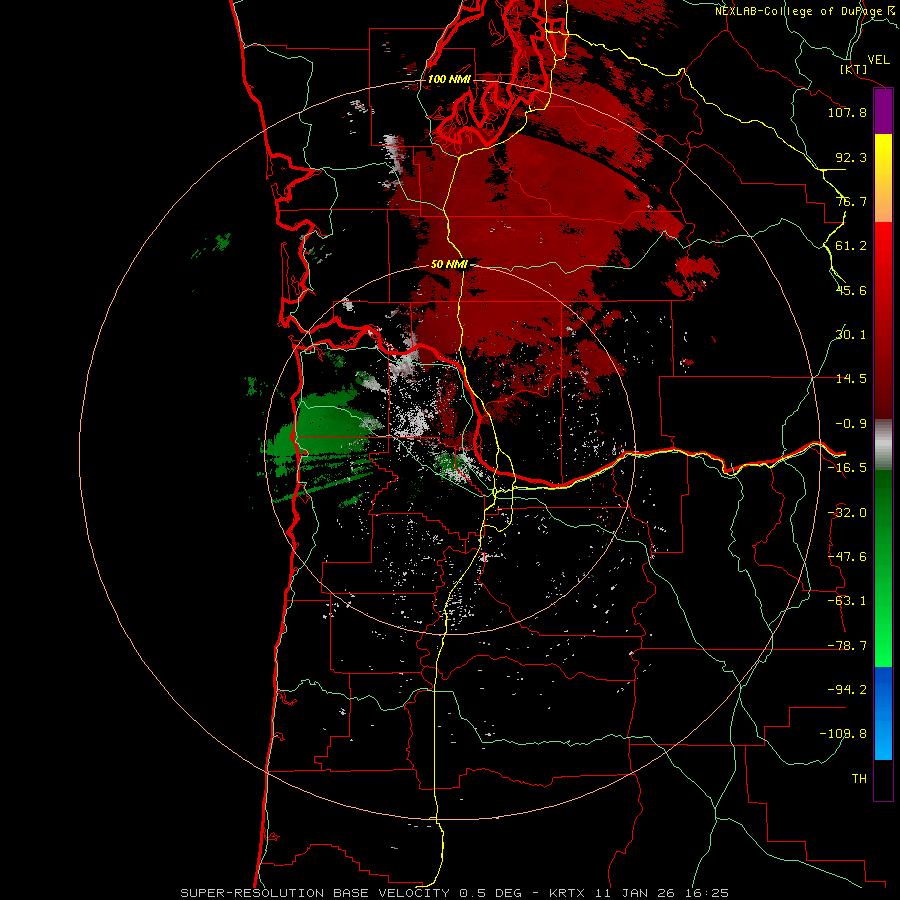
Task: Click the [KT] units label
Action: click(x=853, y=69)
